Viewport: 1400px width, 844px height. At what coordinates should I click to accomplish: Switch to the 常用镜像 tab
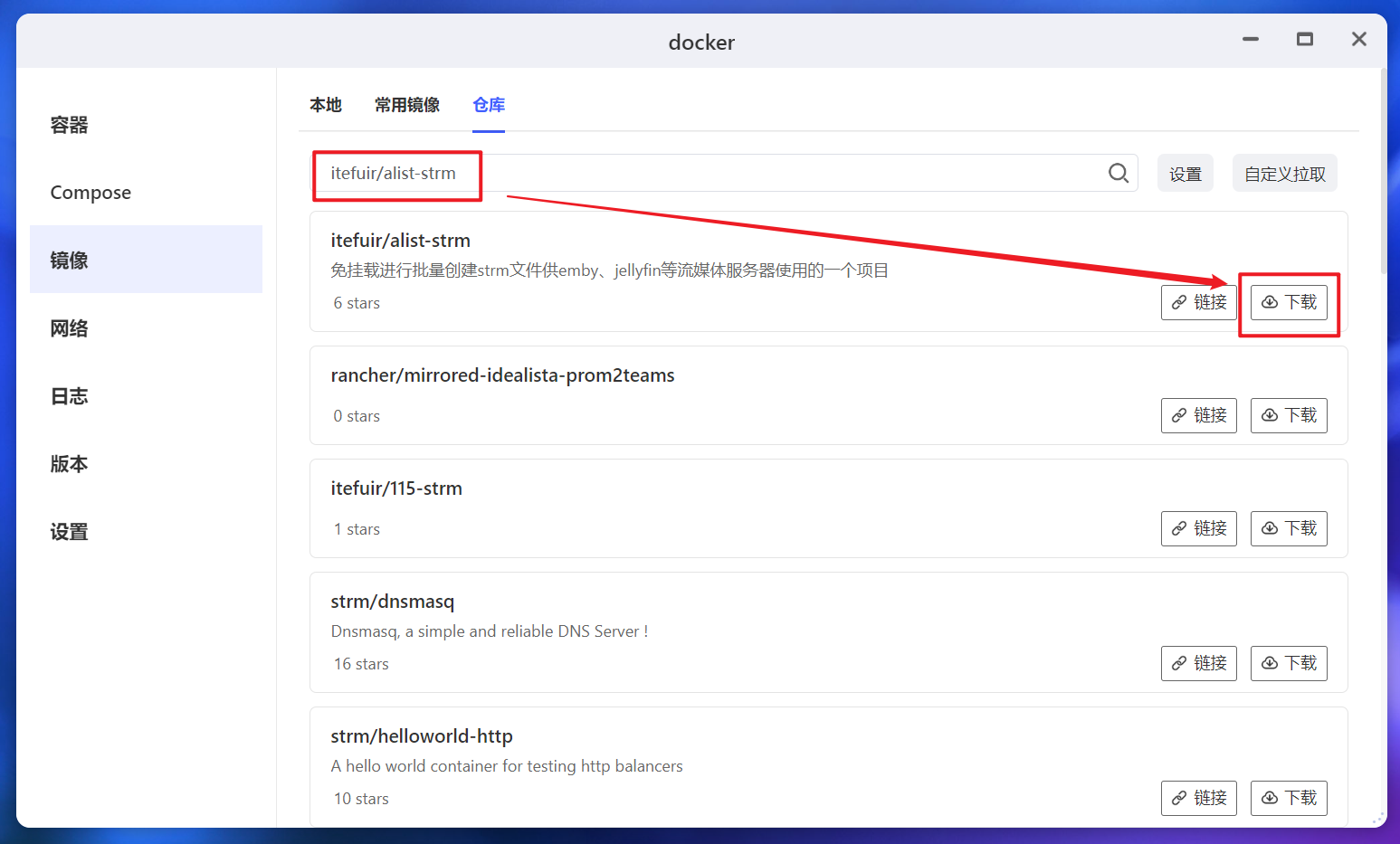pos(407,105)
